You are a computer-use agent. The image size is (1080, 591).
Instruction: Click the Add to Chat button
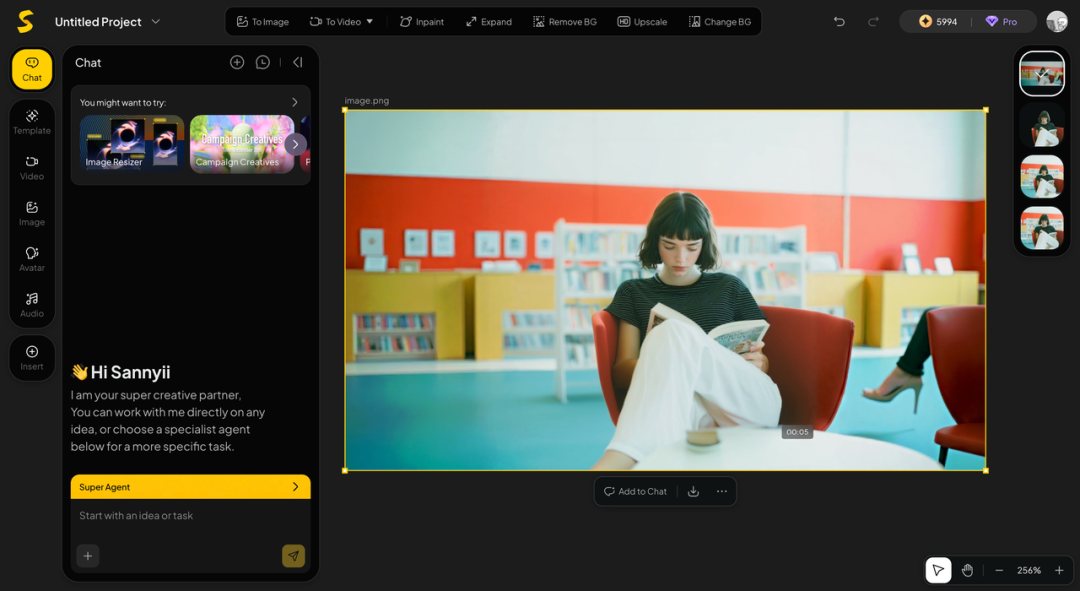635,491
